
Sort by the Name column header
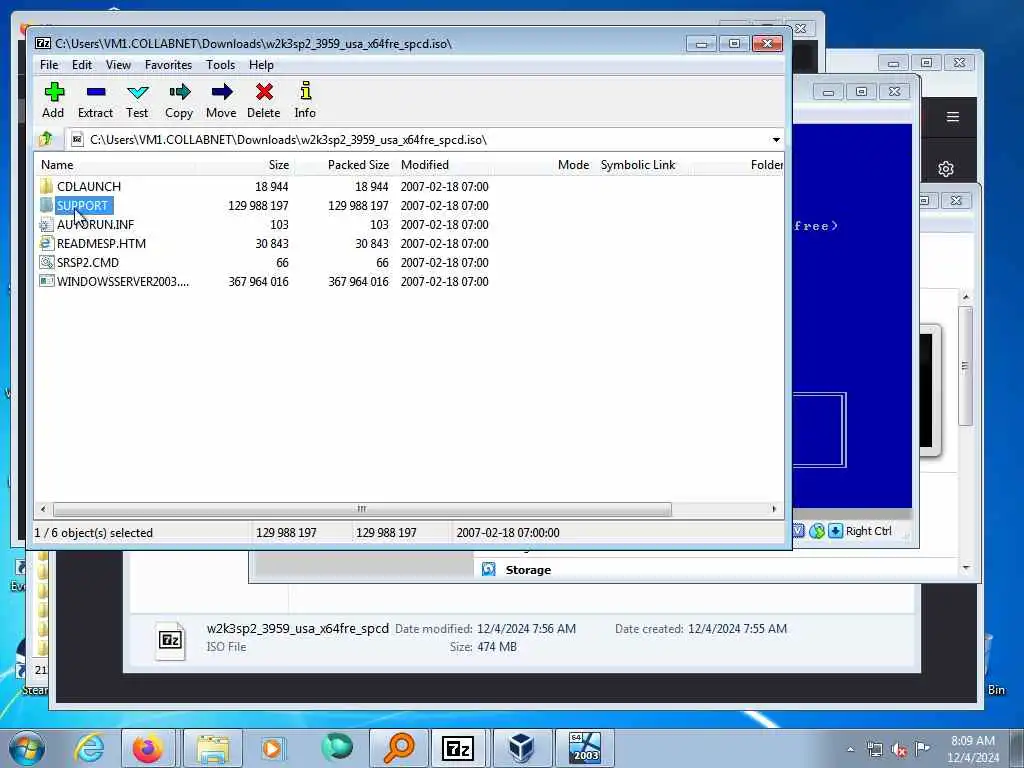[x=114, y=165]
